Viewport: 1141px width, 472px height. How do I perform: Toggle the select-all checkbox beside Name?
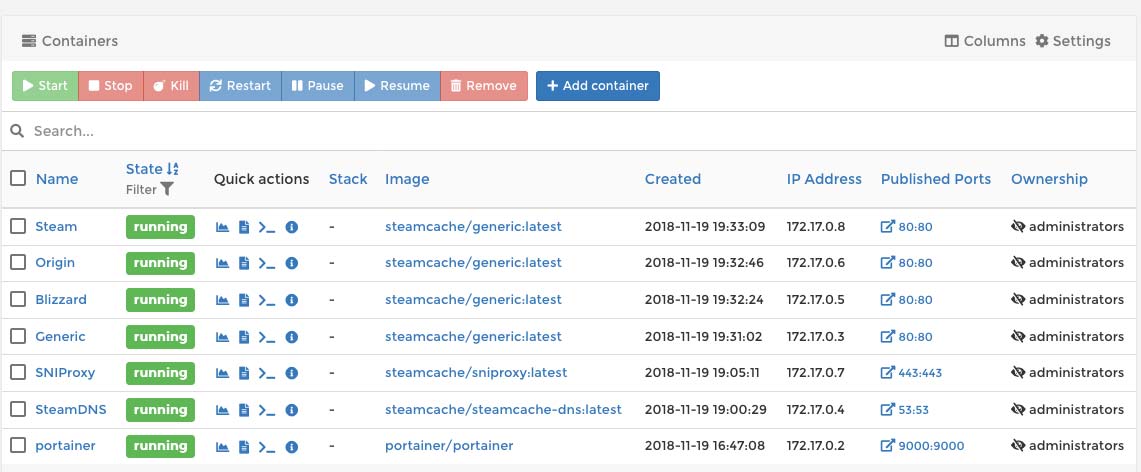pos(18,178)
